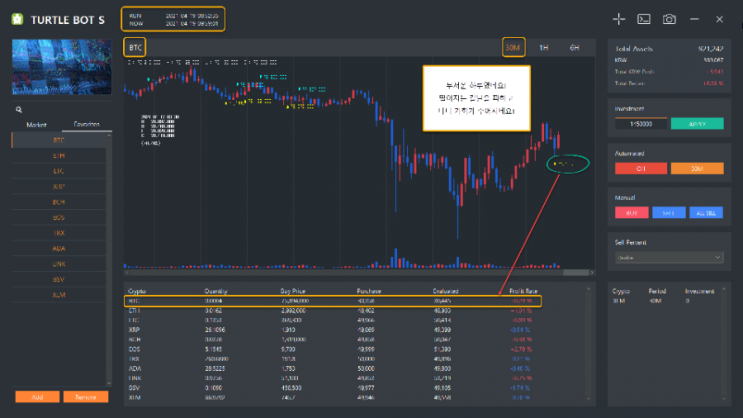Select BCH in the favorites list
This screenshot has height=418, width=743.
tap(59, 202)
